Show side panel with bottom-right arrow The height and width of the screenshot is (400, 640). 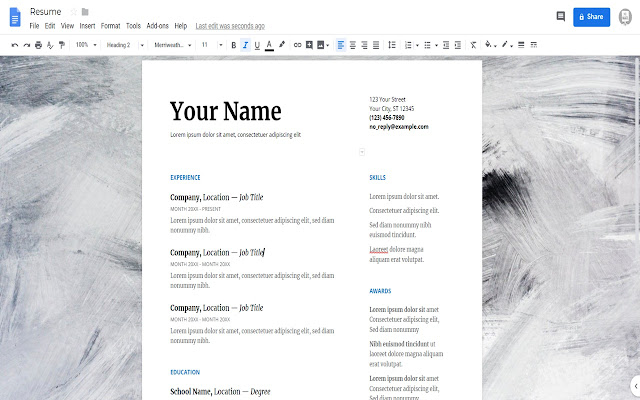(636, 386)
